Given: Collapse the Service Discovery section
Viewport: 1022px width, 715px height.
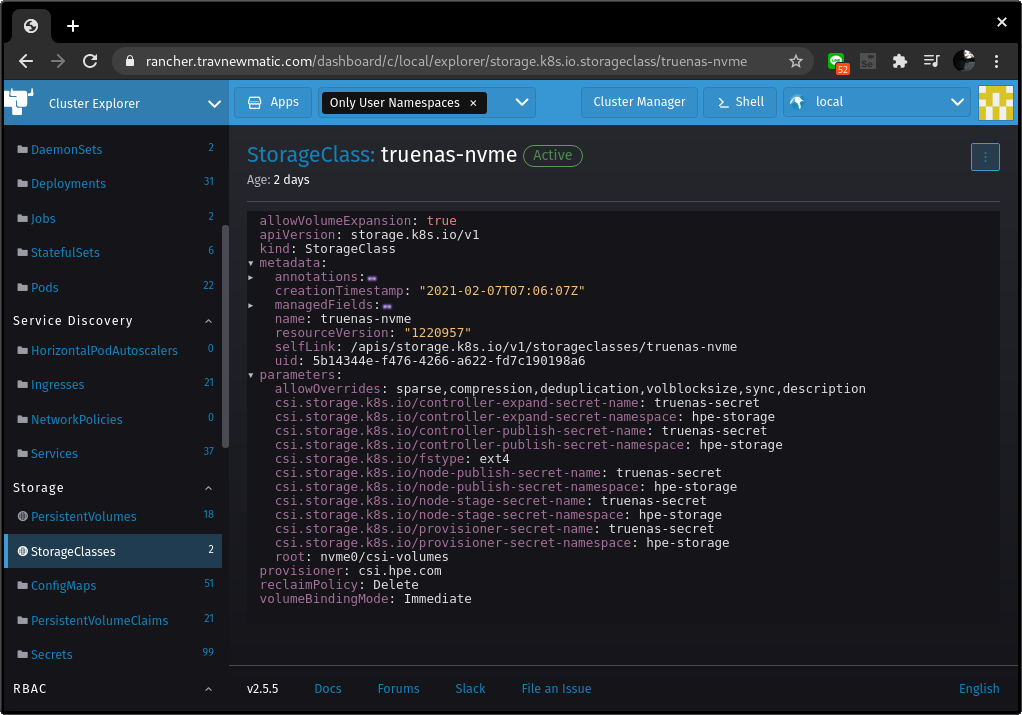Looking at the screenshot, I should (x=209, y=321).
